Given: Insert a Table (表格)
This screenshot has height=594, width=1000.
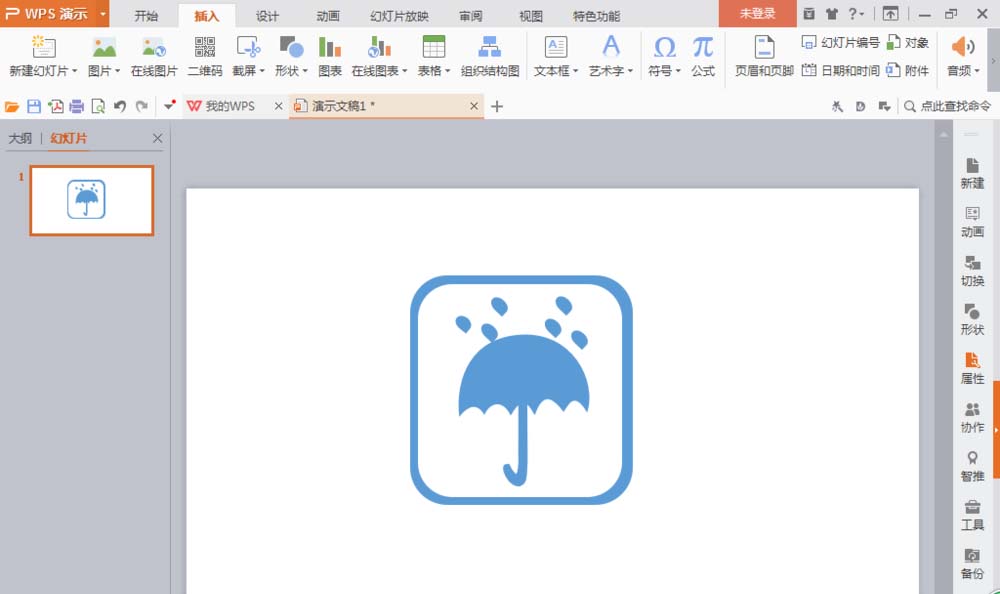Looking at the screenshot, I should click(434, 47).
